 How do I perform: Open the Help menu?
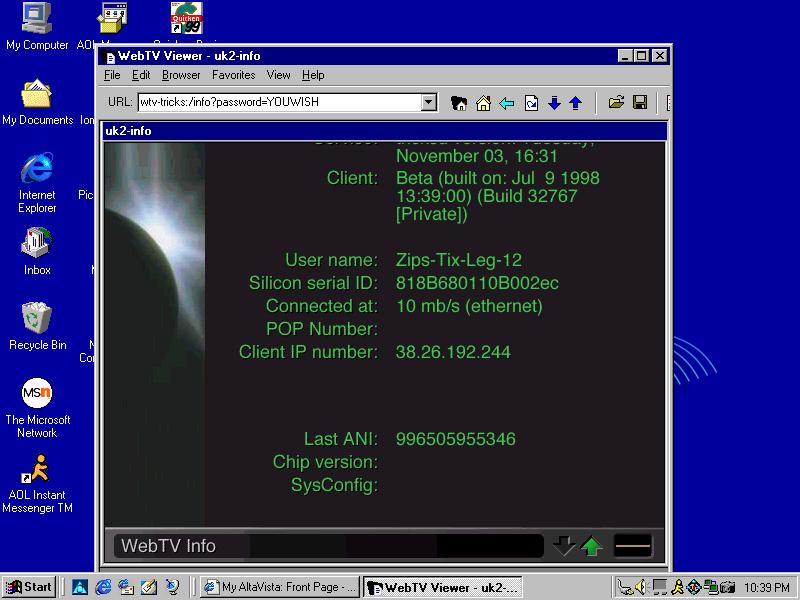click(313, 75)
